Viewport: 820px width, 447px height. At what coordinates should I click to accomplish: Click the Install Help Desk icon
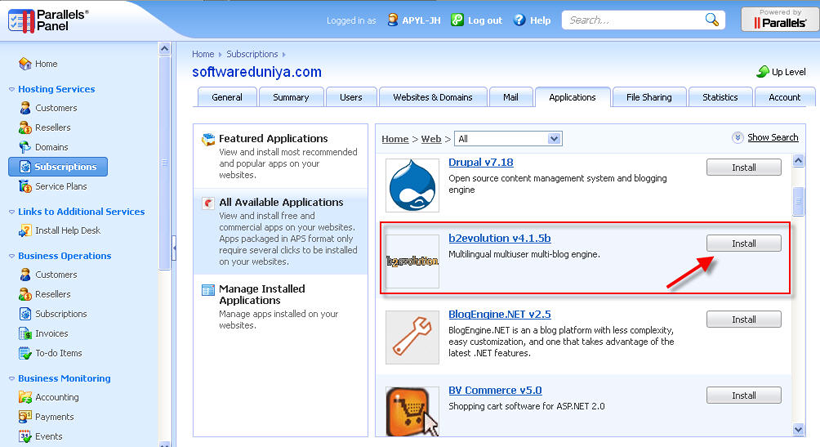(25, 231)
